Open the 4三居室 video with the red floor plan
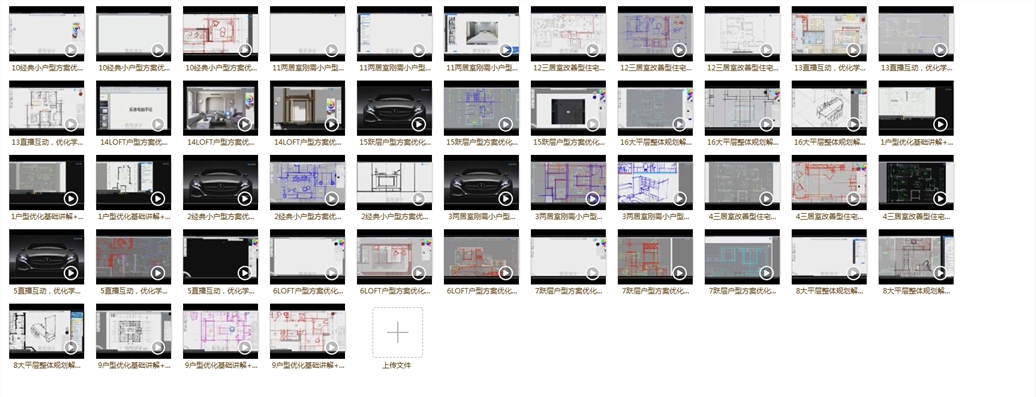The width and height of the screenshot is (1036, 397). pyautogui.click(x=829, y=182)
